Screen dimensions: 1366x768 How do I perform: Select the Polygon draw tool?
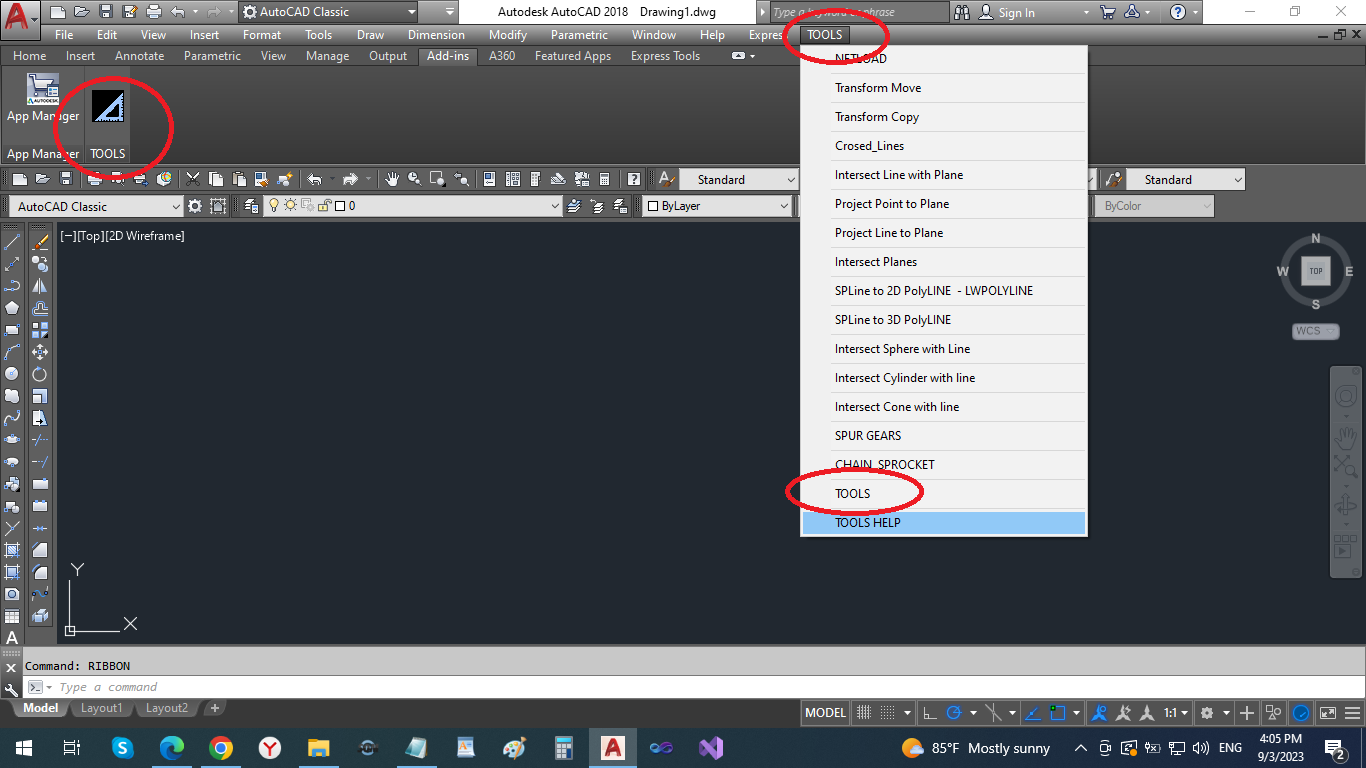(x=12, y=307)
